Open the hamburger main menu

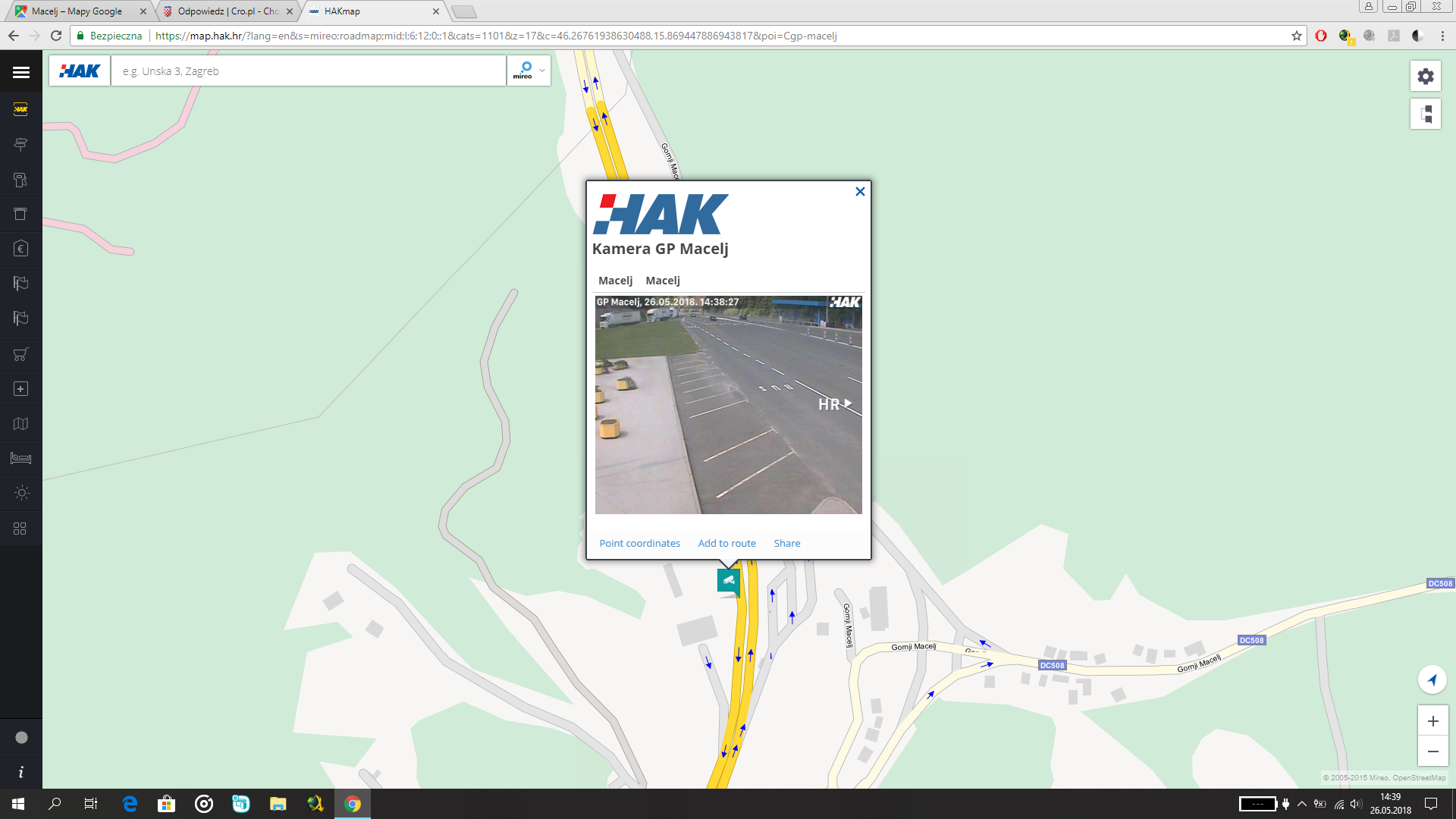21,72
